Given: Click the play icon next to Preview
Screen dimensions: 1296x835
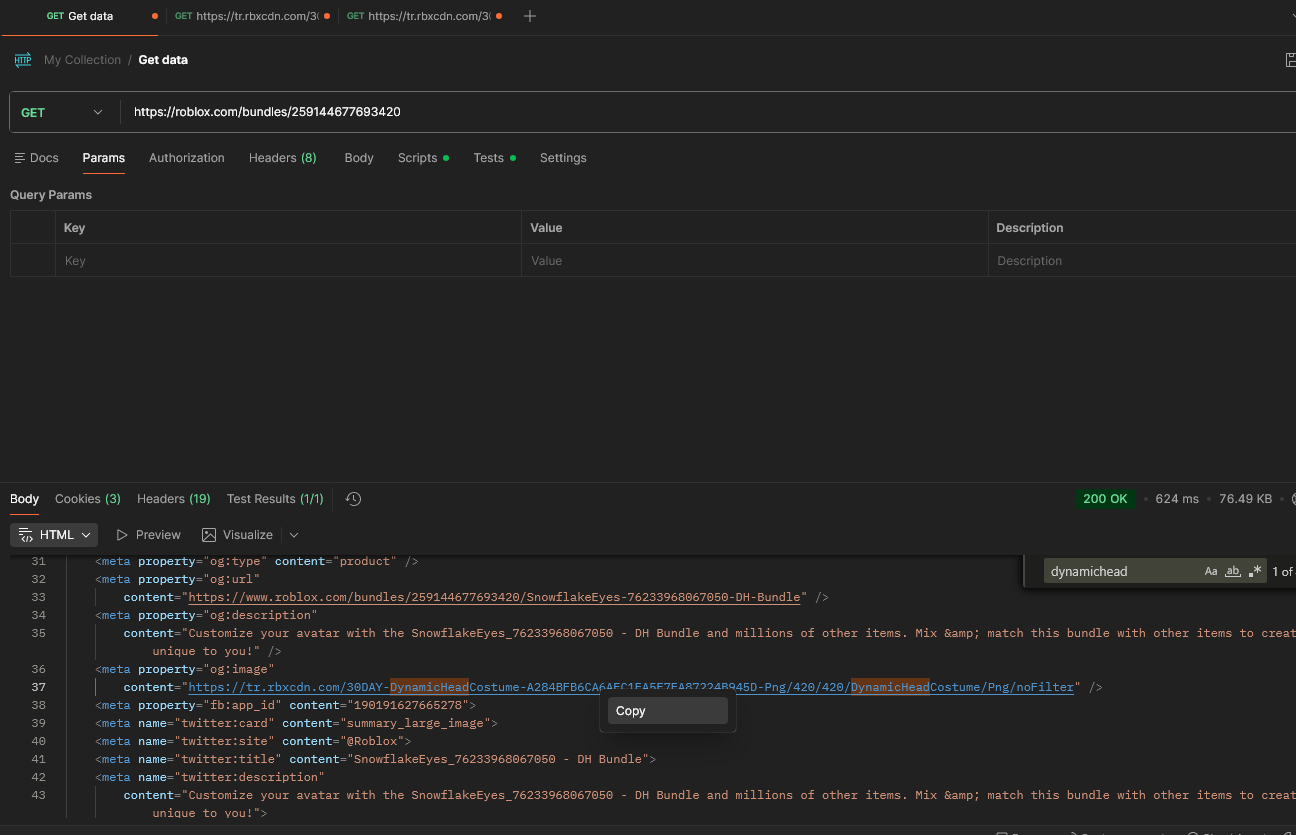Looking at the screenshot, I should click(x=122, y=535).
